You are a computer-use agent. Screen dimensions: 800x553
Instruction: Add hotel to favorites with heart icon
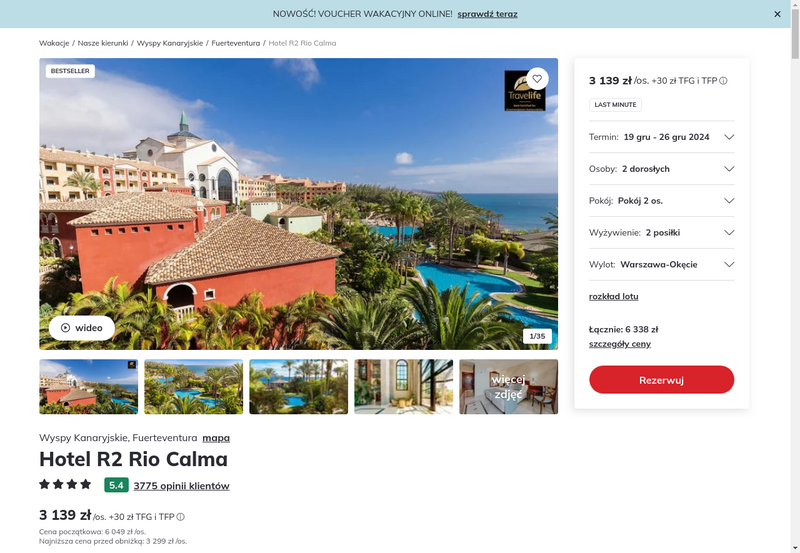click(537, 79)
